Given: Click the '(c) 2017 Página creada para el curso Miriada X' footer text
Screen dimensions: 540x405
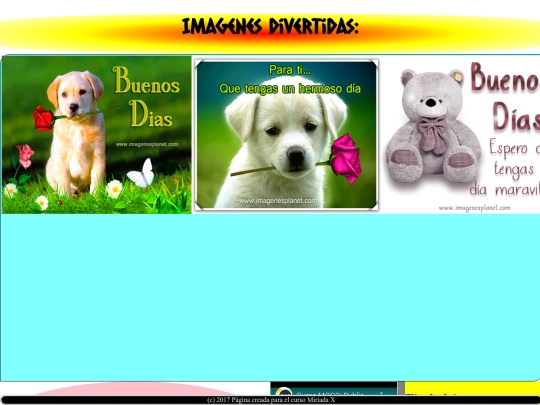Looking at the screenshot, I should pos(271,400).
